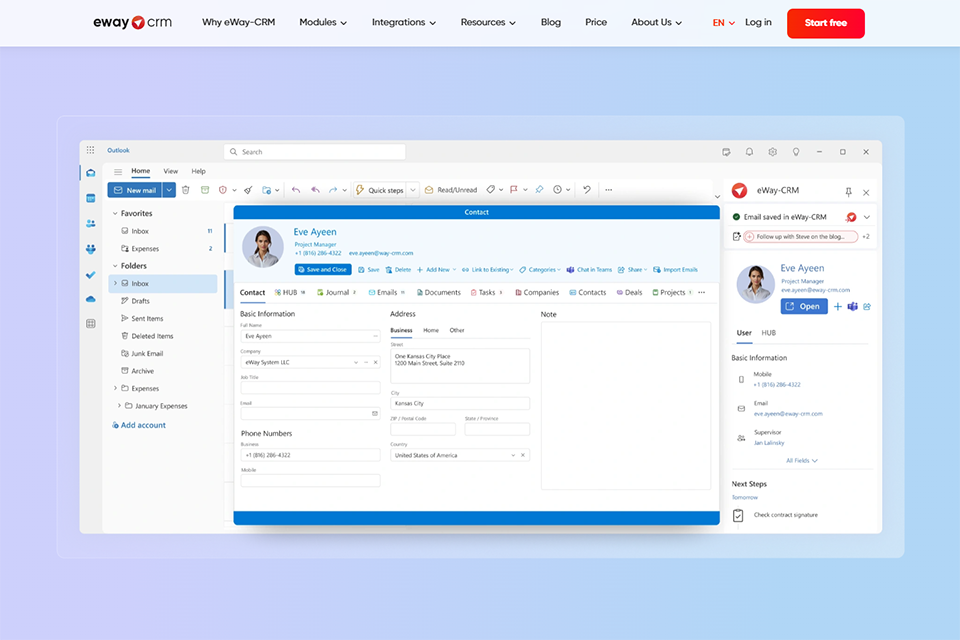Click the ribbon more options ellipsis
Screen dimensions: 960x640
tap(609, 190)
